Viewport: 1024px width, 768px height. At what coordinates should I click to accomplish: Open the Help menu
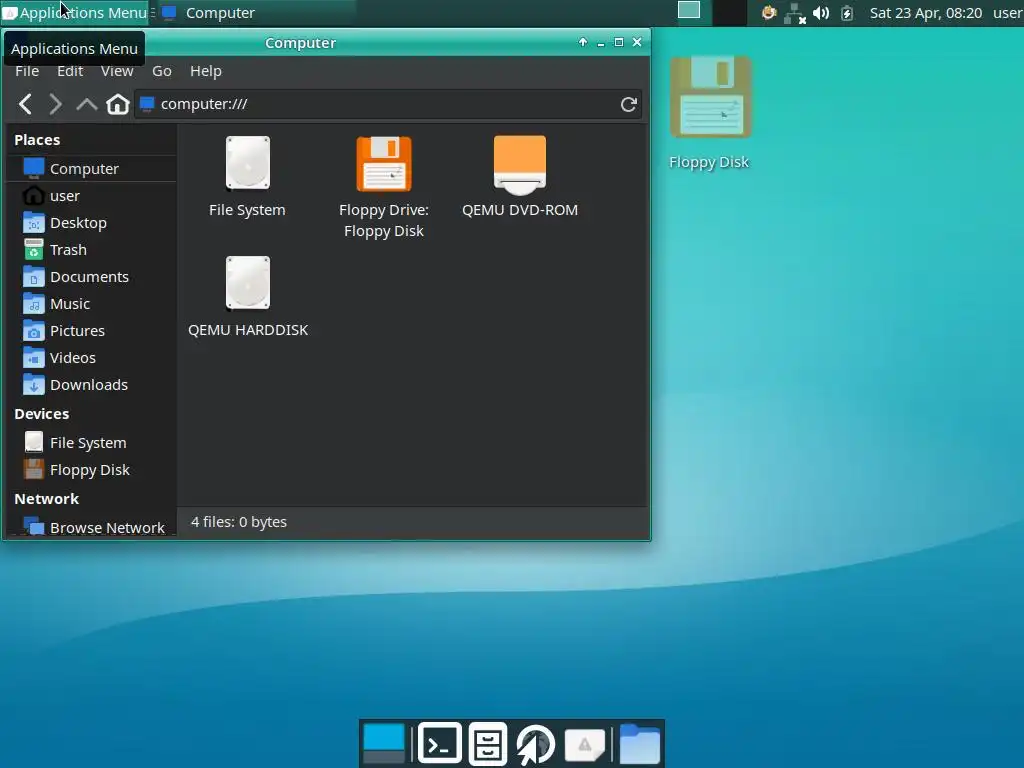point(206,71)
